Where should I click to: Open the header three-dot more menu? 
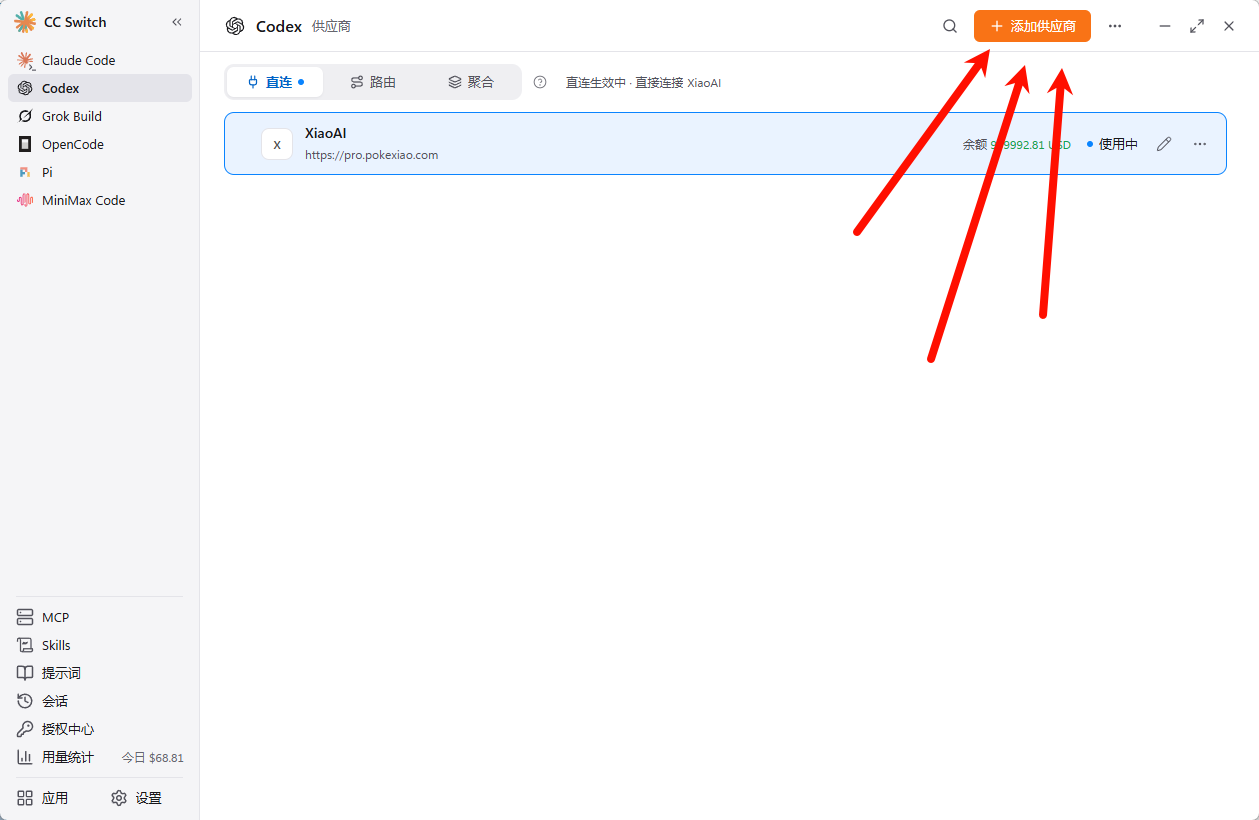point(1115,26)
